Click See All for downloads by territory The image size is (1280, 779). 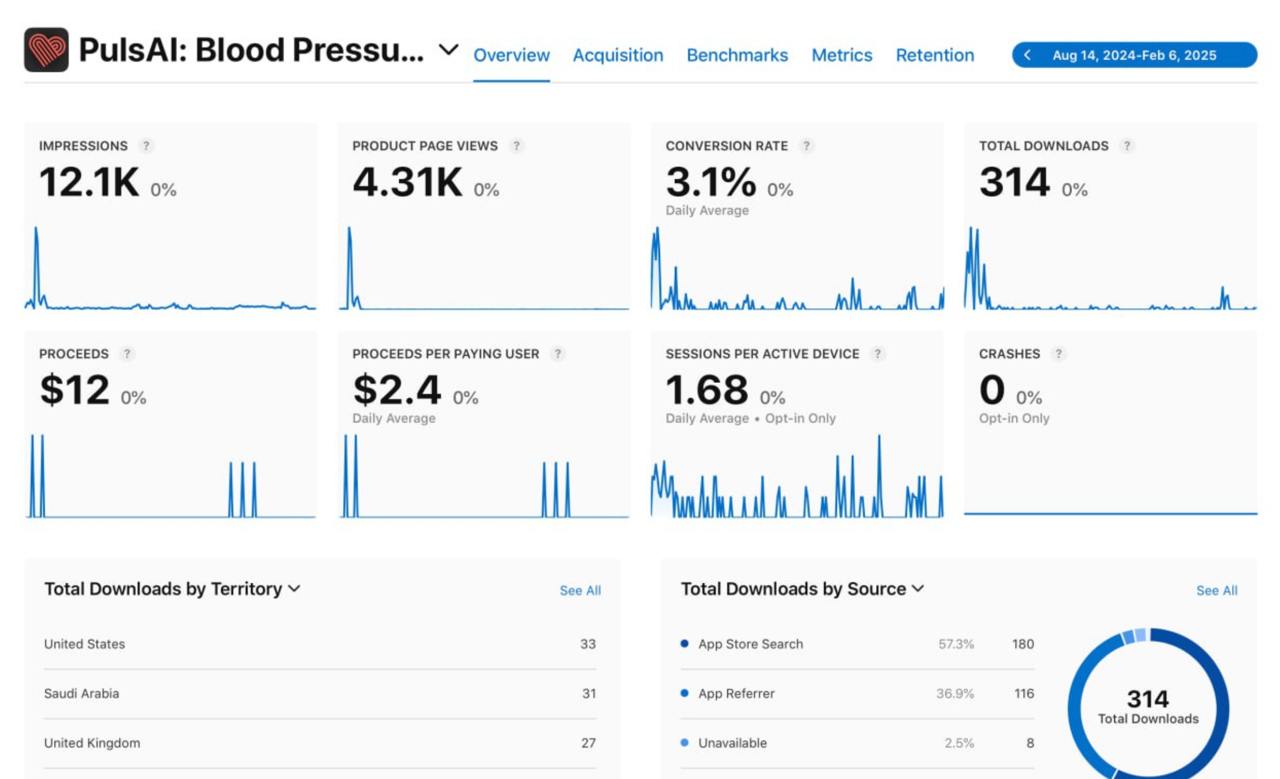tap(580, 591)
